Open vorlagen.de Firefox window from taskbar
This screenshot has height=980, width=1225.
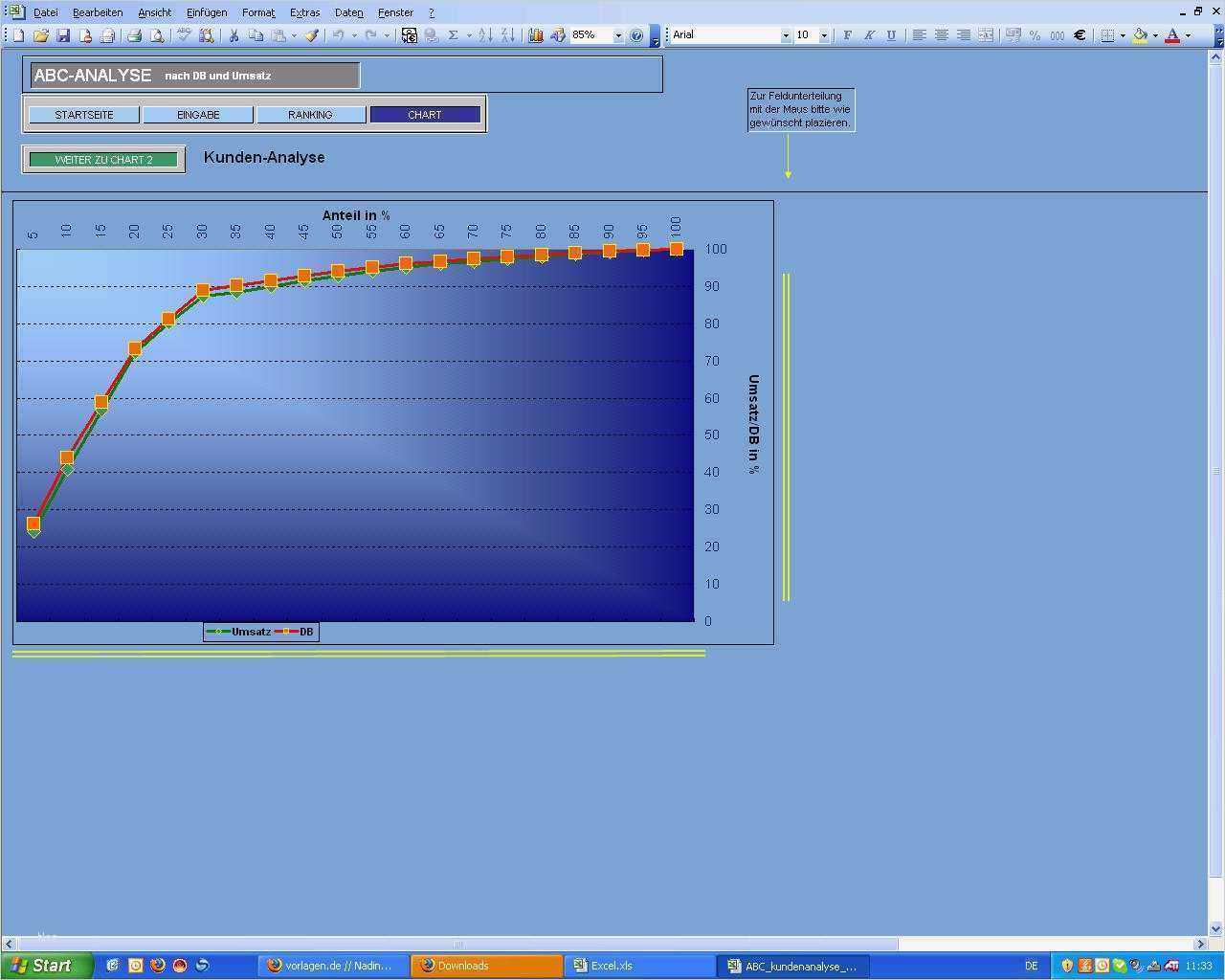tap(334, 966)
